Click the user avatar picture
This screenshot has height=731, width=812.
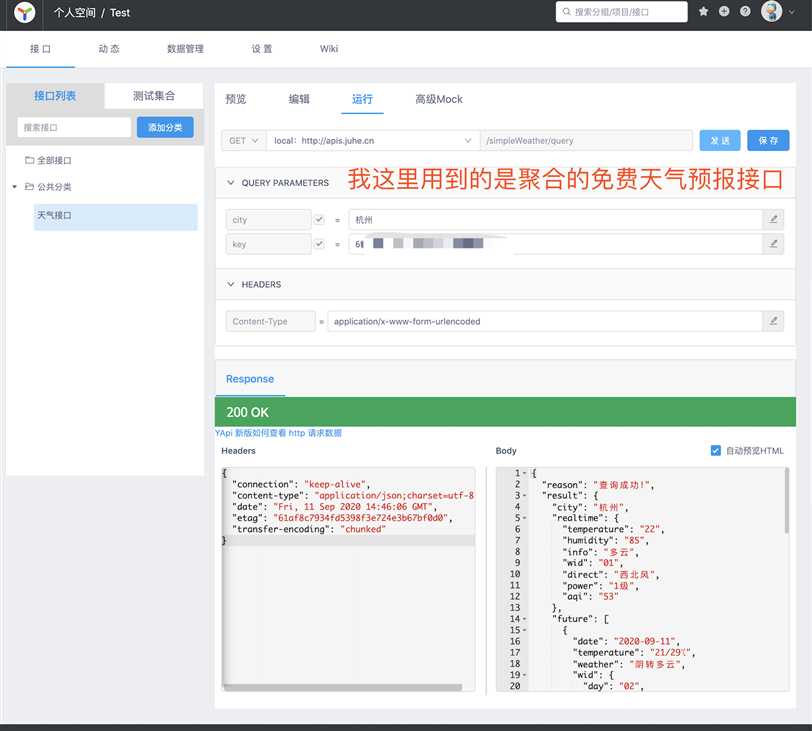click(771, 11)
